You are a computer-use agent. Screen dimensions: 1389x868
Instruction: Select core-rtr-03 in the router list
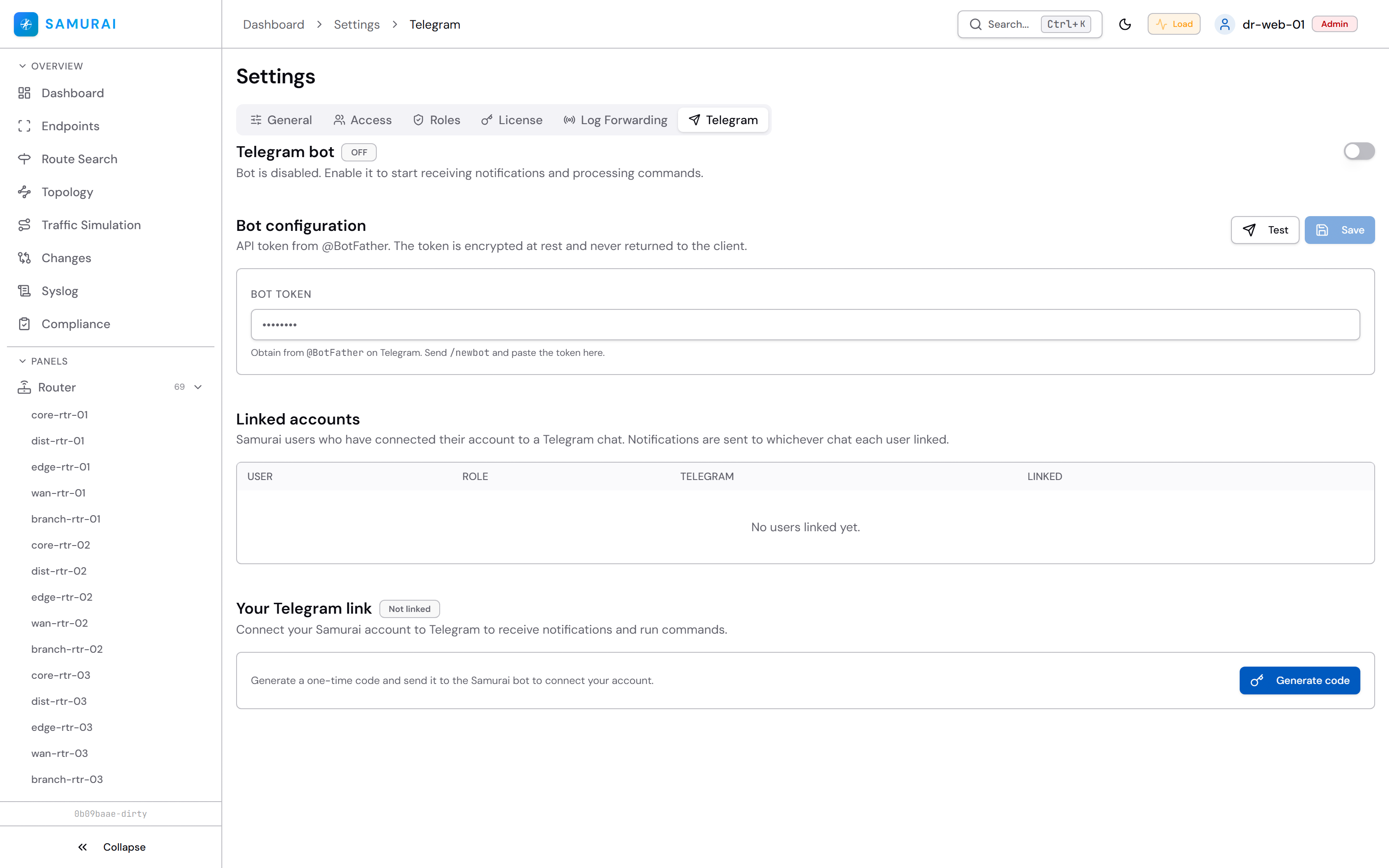click(61, 675)
